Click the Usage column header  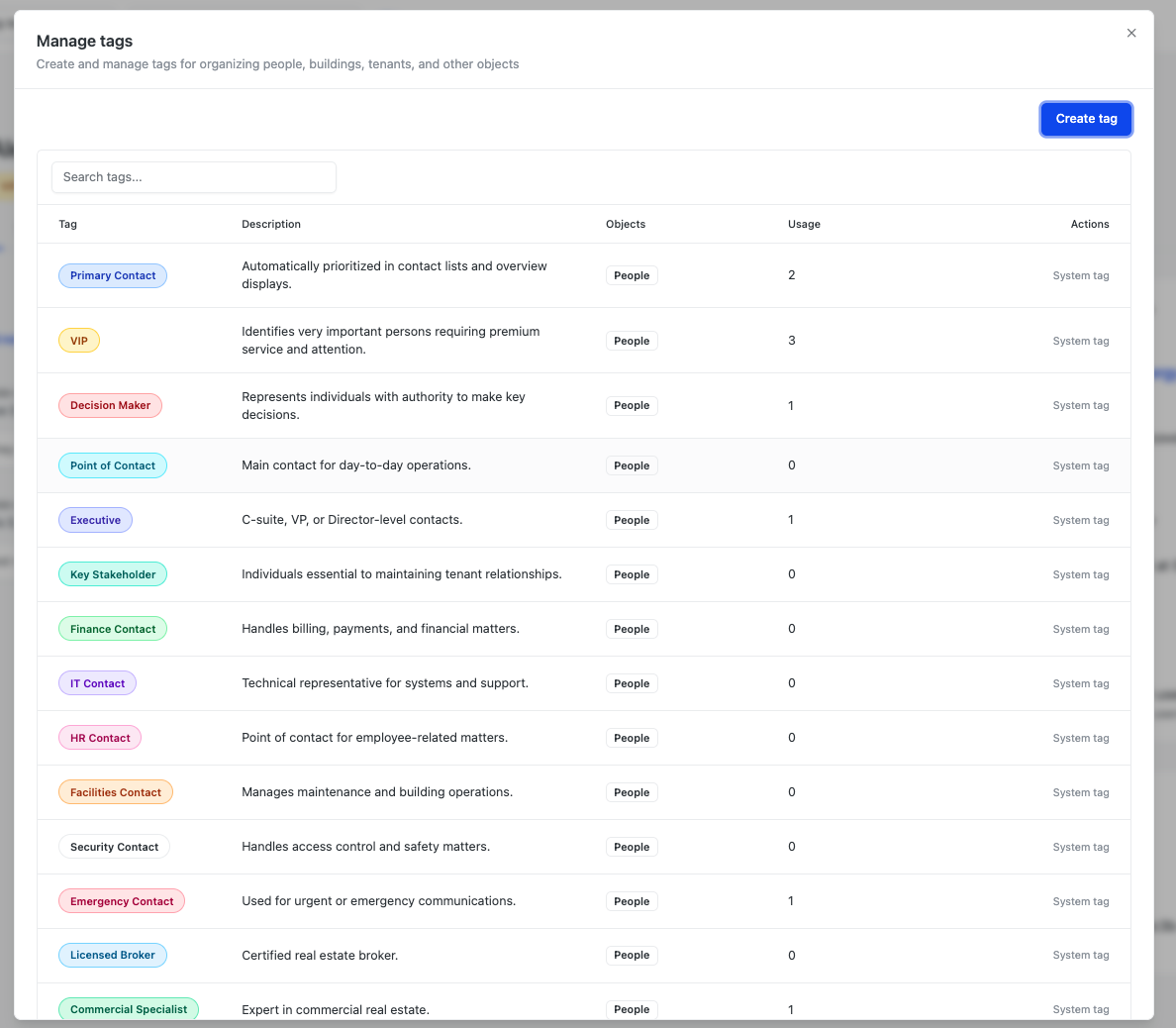pyautogui.click(x=804, y=224)
